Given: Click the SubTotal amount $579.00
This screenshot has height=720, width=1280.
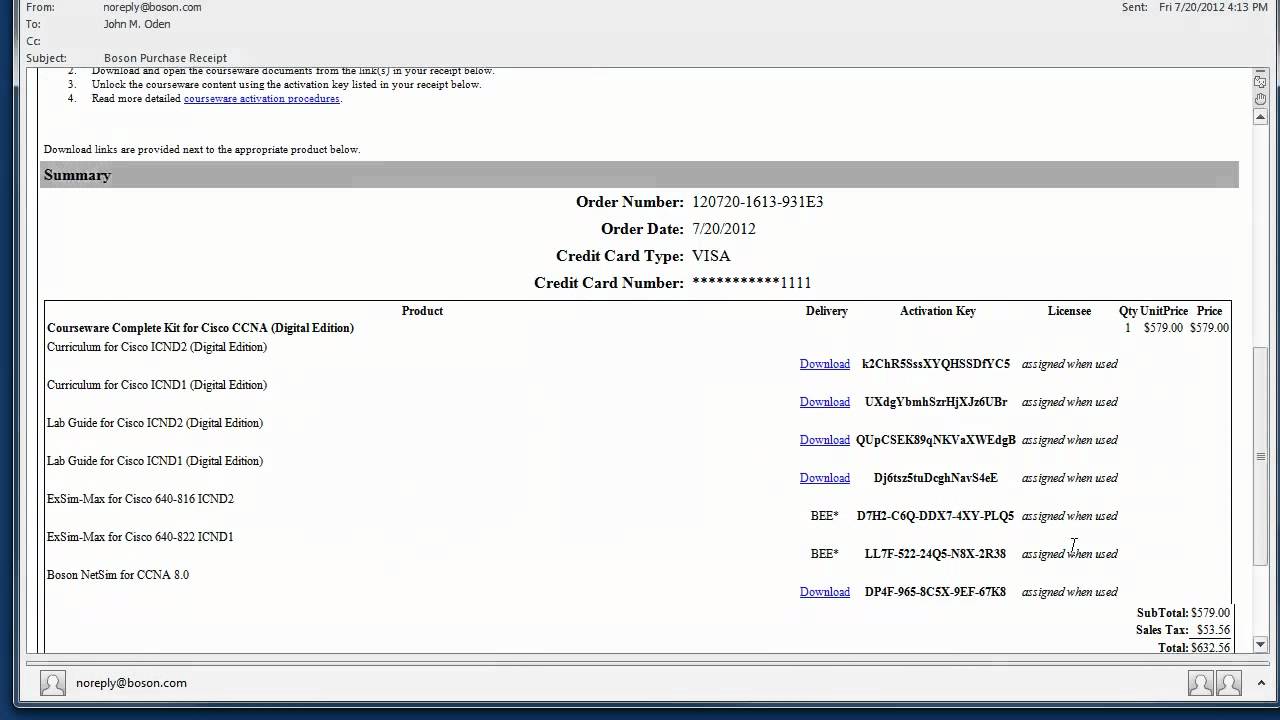Looking at the screenshot, I should click(x=1210, y=613).
